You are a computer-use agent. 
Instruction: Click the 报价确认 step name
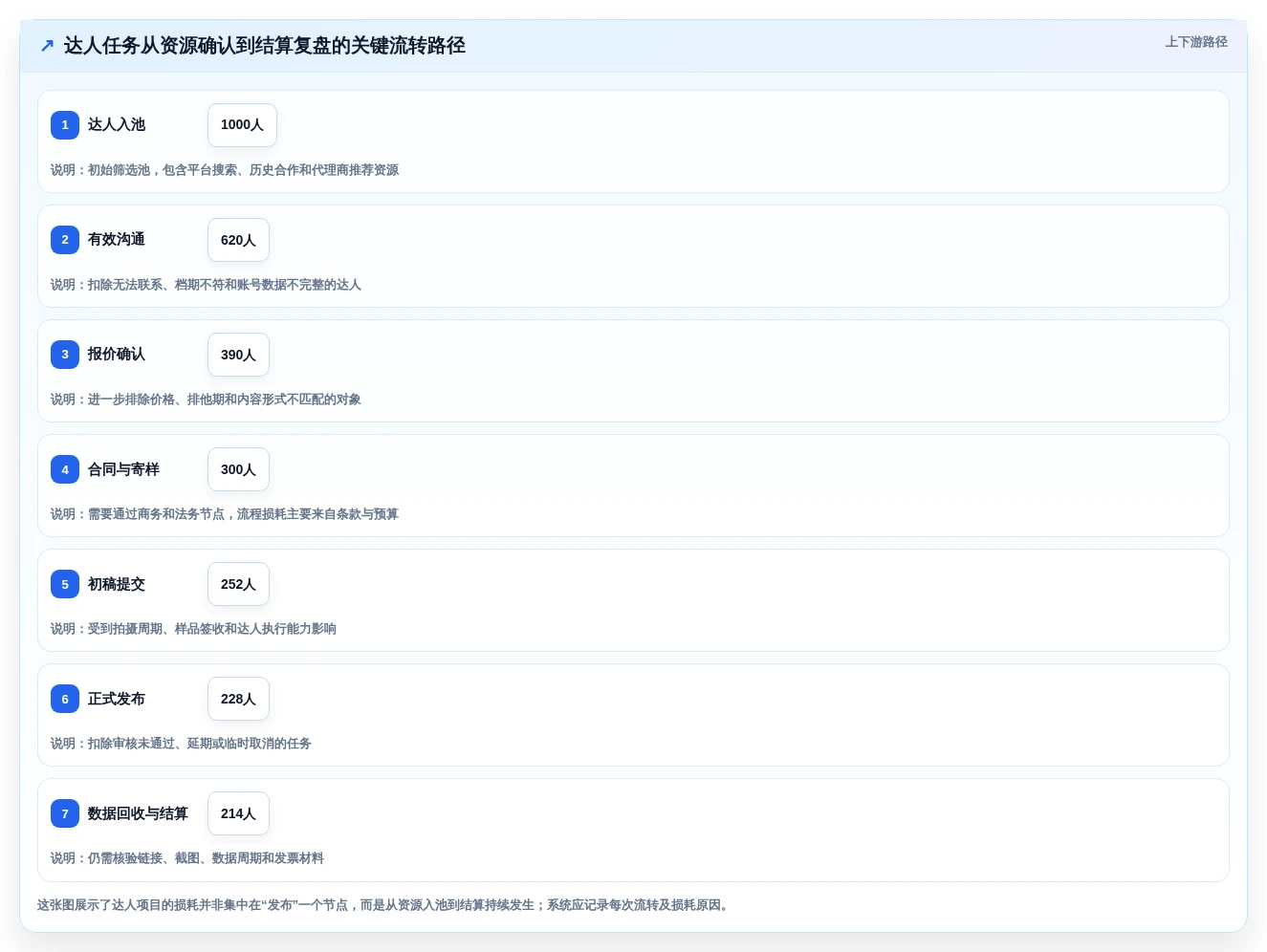click(117, 355)
